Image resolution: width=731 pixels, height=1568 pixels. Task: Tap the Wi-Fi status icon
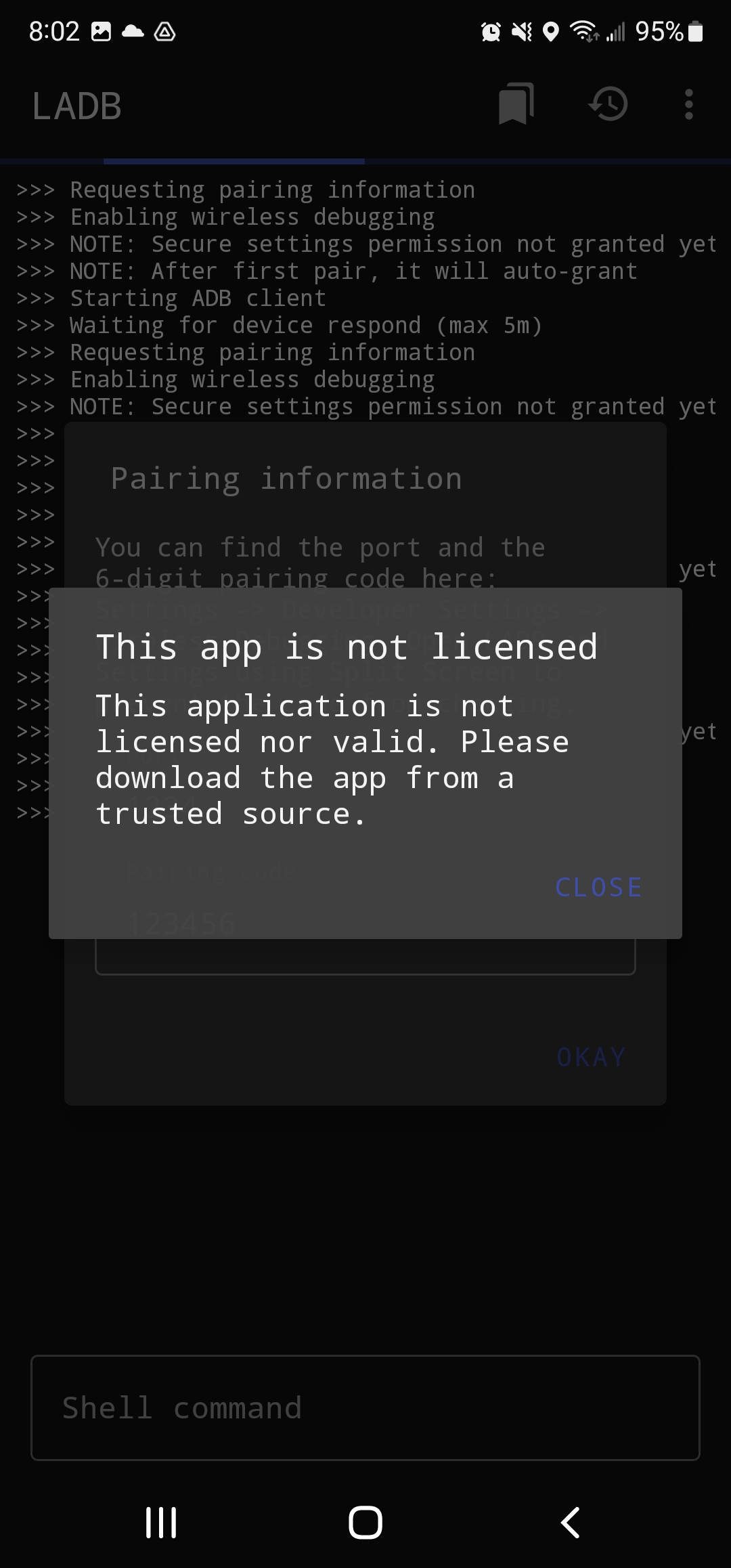[584, 32]
